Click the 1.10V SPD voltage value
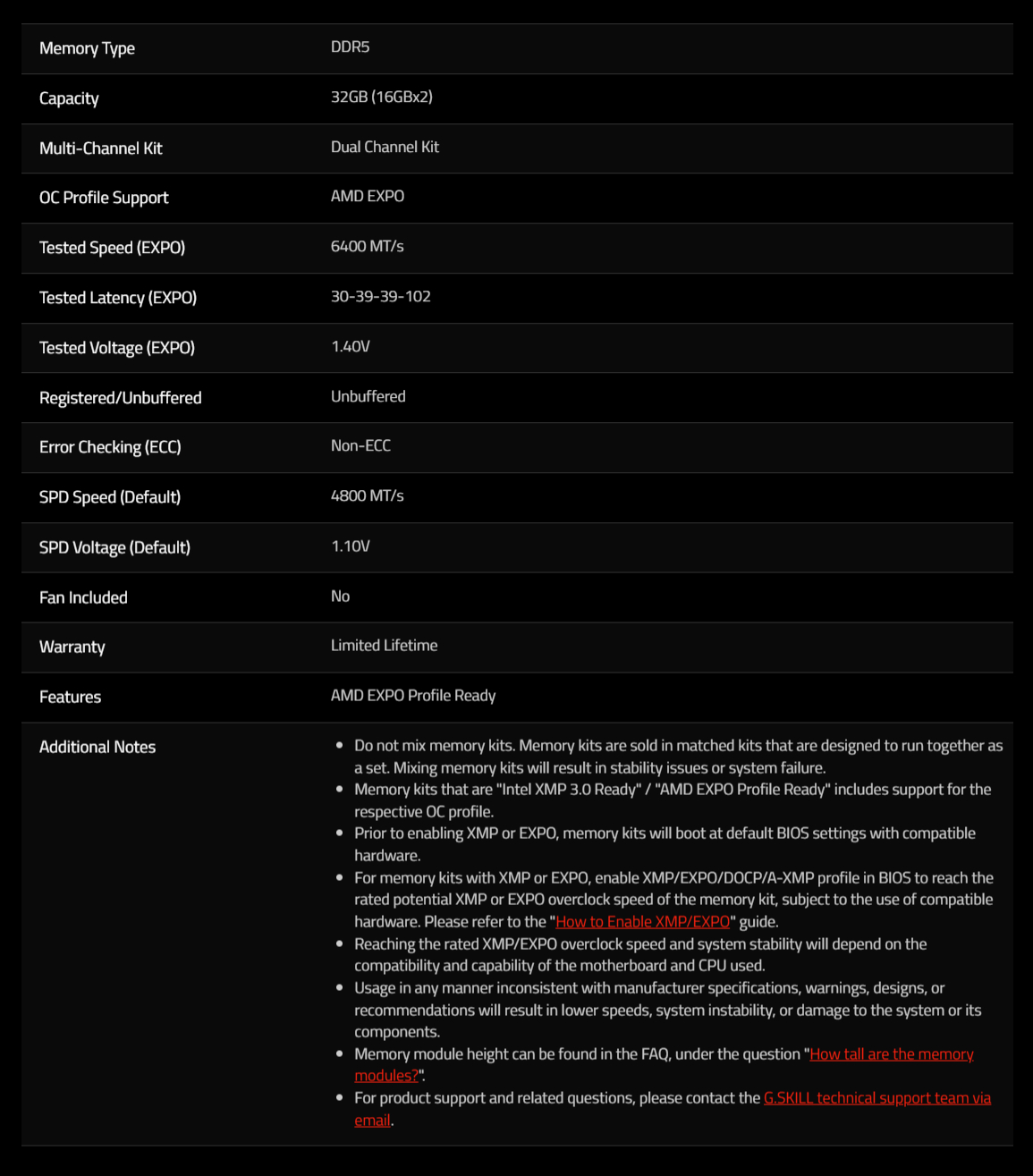 click(350, 546)
